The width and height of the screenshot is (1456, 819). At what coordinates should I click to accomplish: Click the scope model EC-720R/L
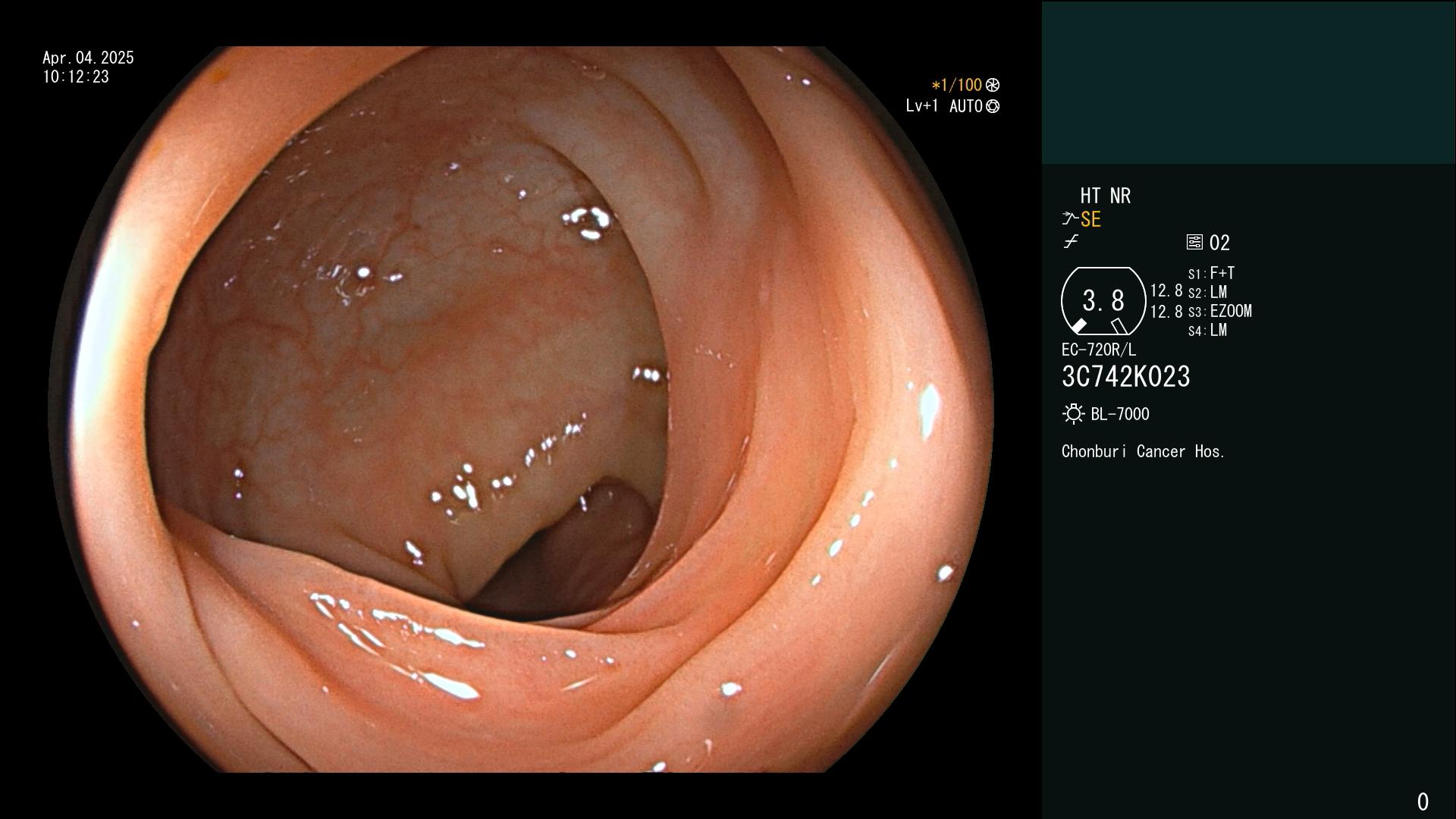1099,350
